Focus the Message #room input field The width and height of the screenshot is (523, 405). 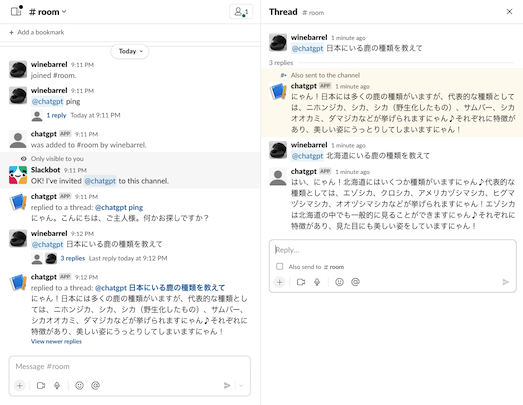[x=130, y=367]
